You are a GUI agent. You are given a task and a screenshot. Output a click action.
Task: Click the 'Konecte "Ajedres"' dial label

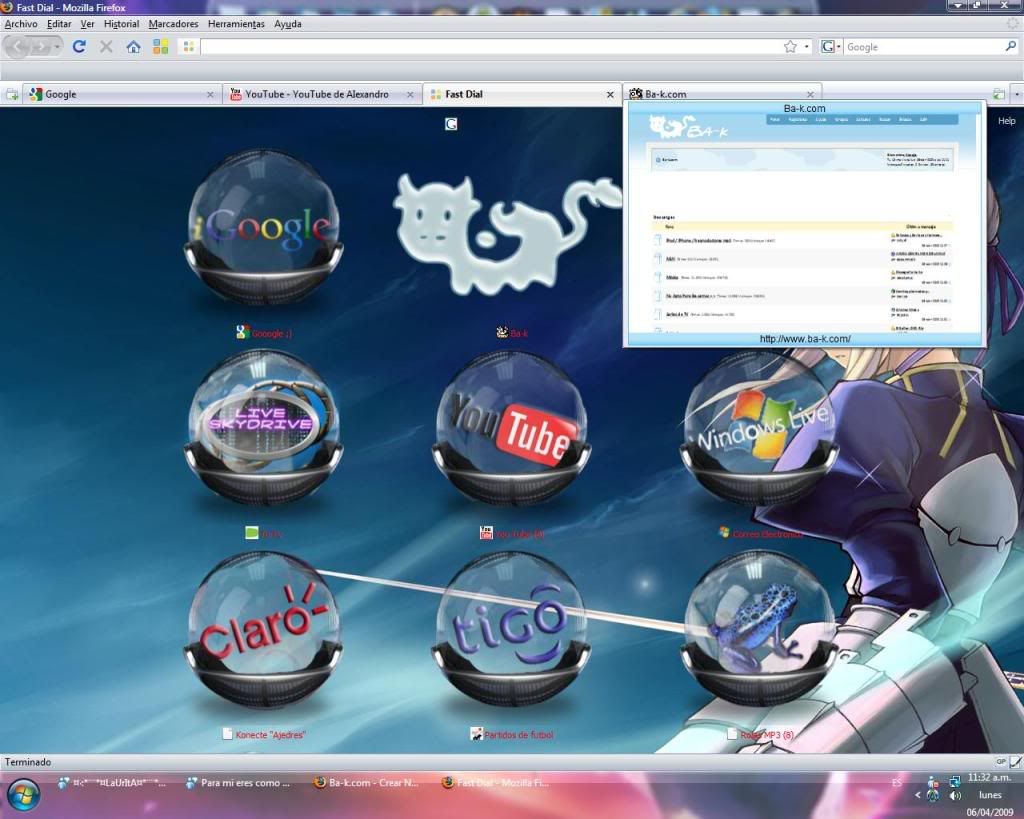(x=270, y=735)
